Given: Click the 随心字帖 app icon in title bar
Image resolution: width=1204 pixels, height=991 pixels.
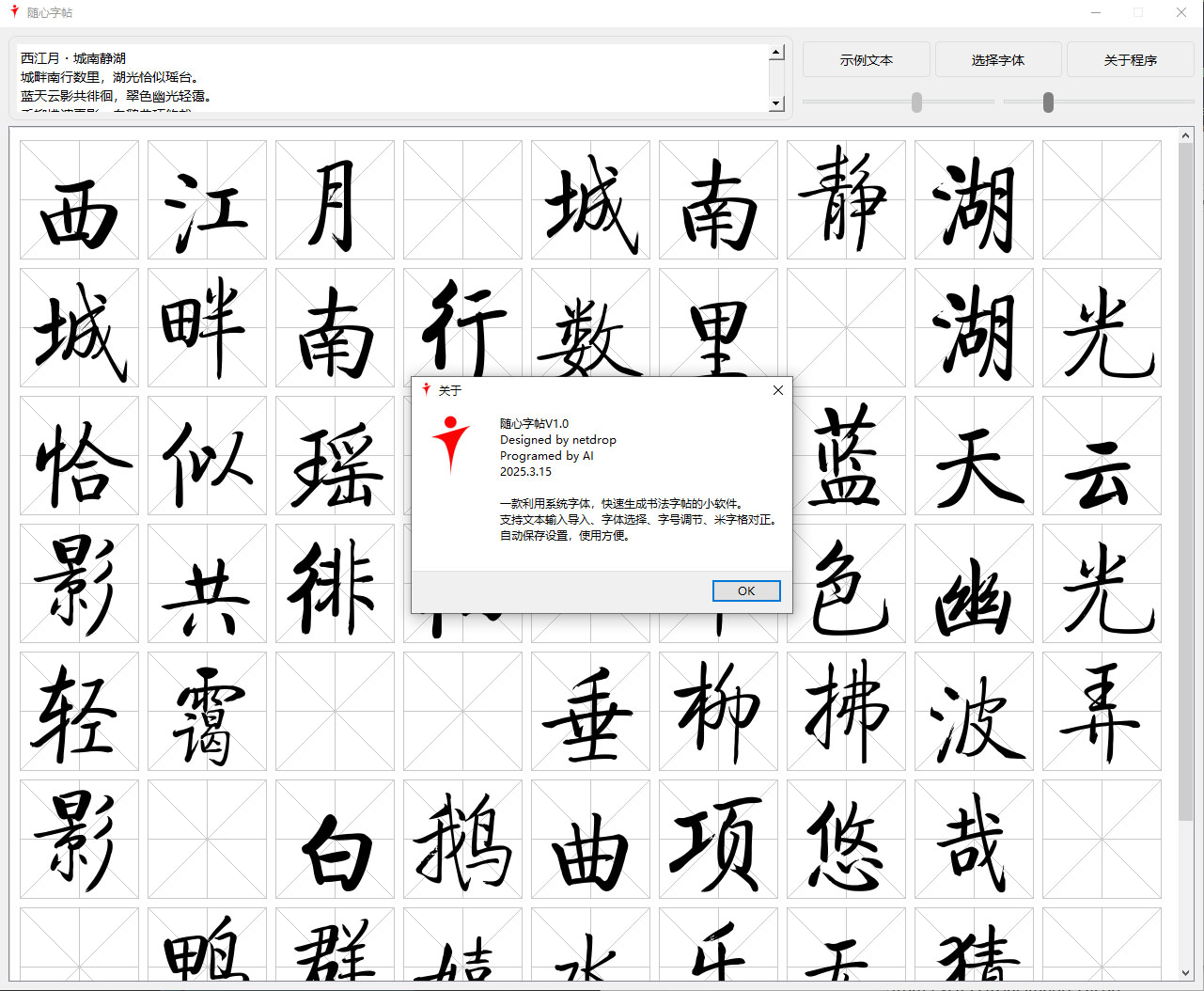Looking at the screenshot, I should click(x=14, y=12).
